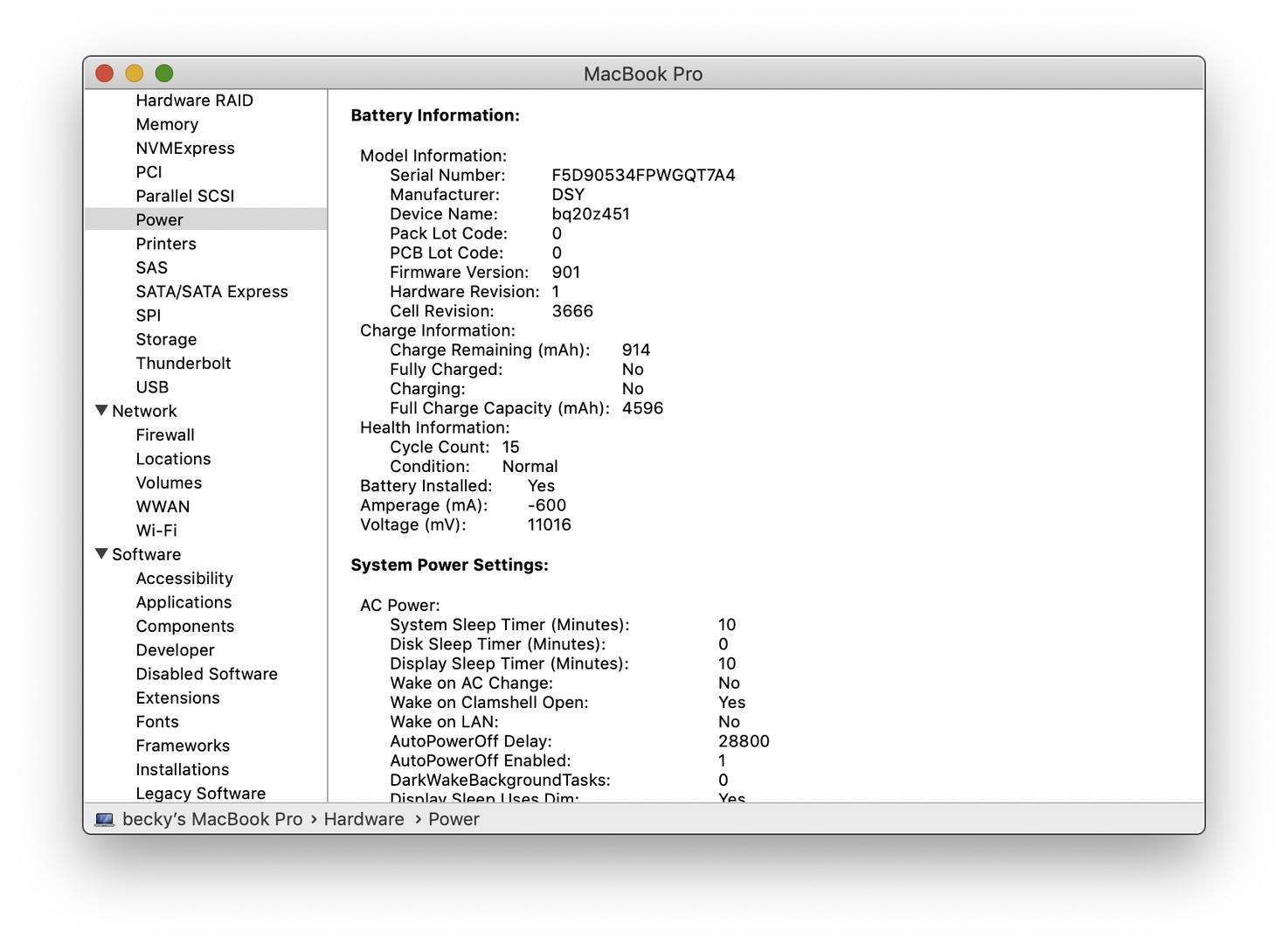Screen dimensions: 1288x944
Task: Click the MacBook Pro window title
Action: pos(643,73)
